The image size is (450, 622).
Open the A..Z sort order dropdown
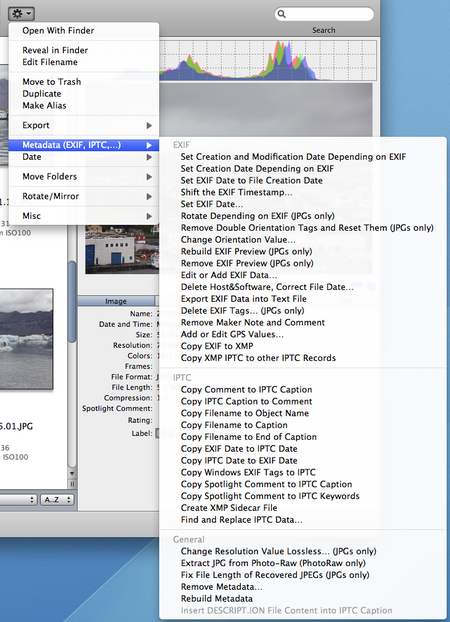(58, 500)
